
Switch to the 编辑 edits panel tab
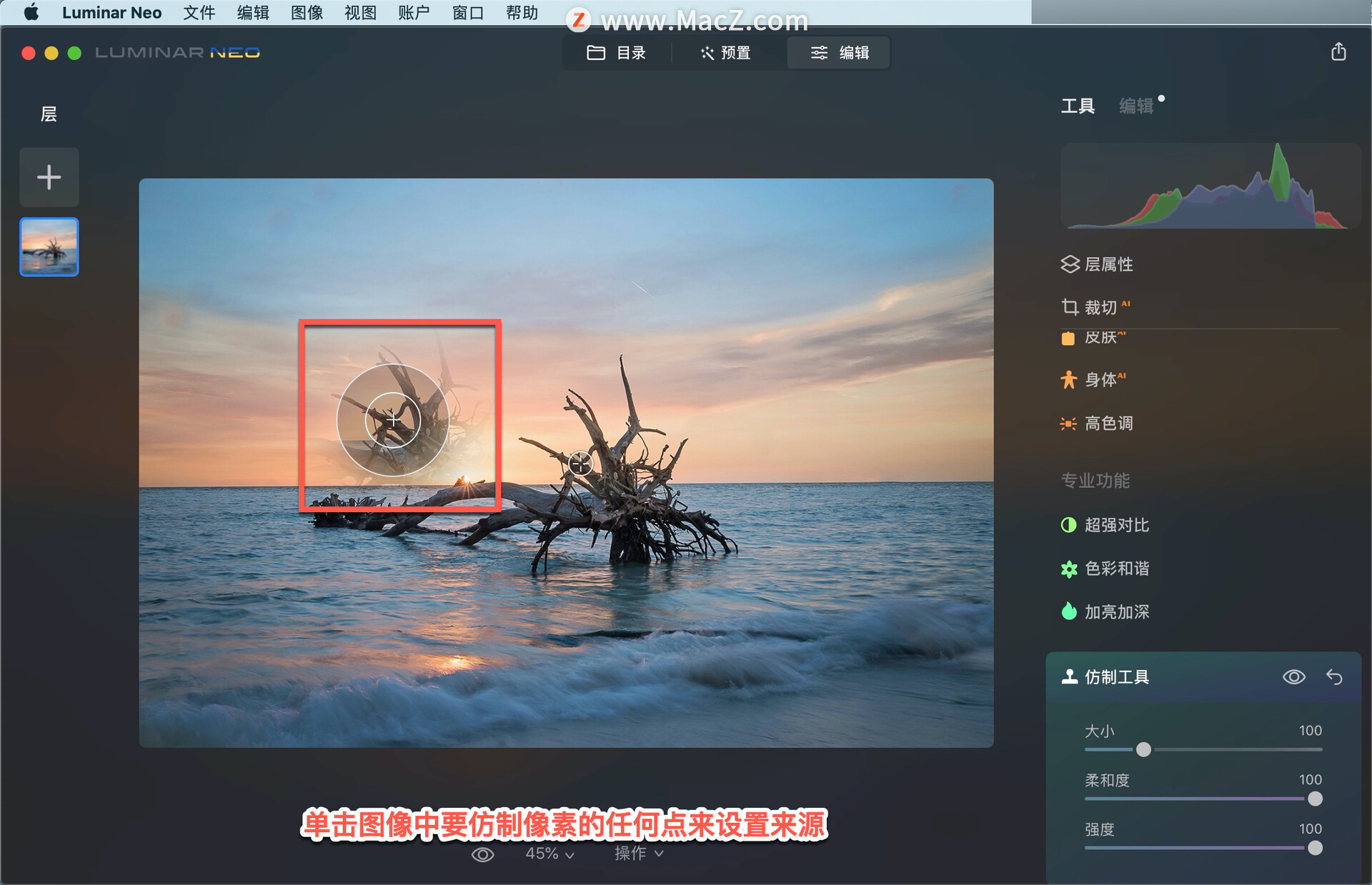[x=1136, y=106]
